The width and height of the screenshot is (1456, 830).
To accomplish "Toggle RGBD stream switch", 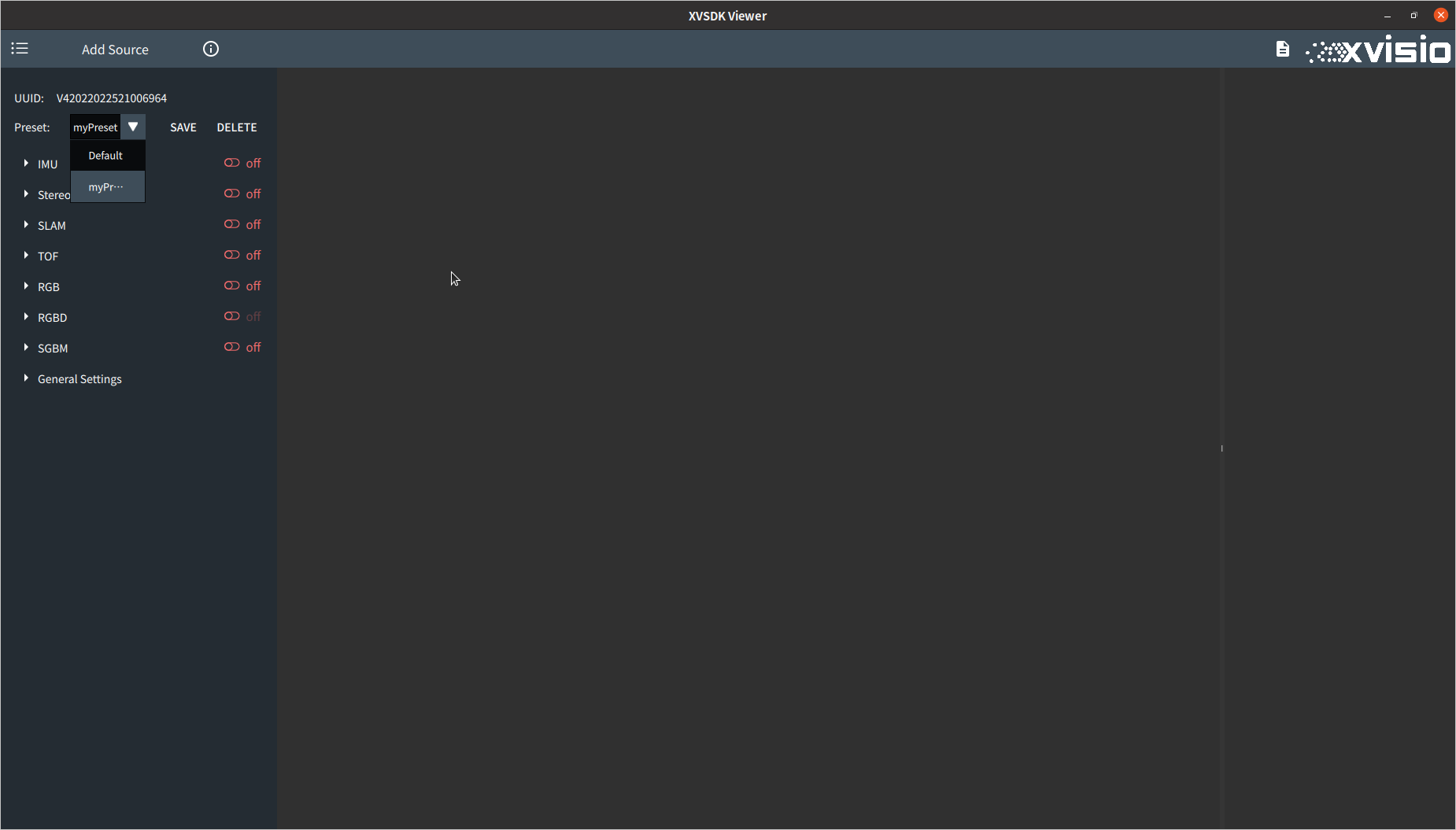I will (231, 316).
